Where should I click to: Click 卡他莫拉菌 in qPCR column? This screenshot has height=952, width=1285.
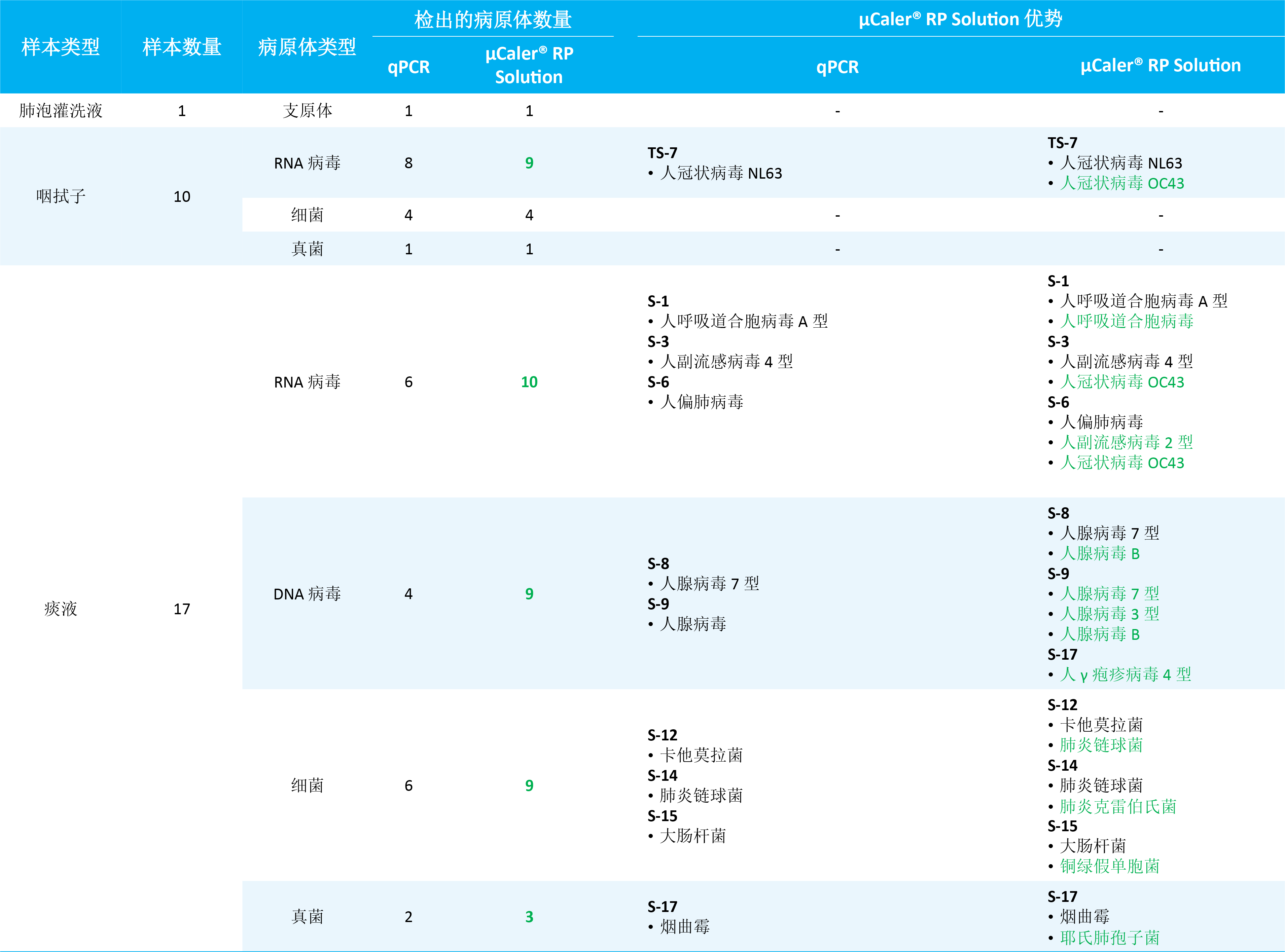(702, 755)
